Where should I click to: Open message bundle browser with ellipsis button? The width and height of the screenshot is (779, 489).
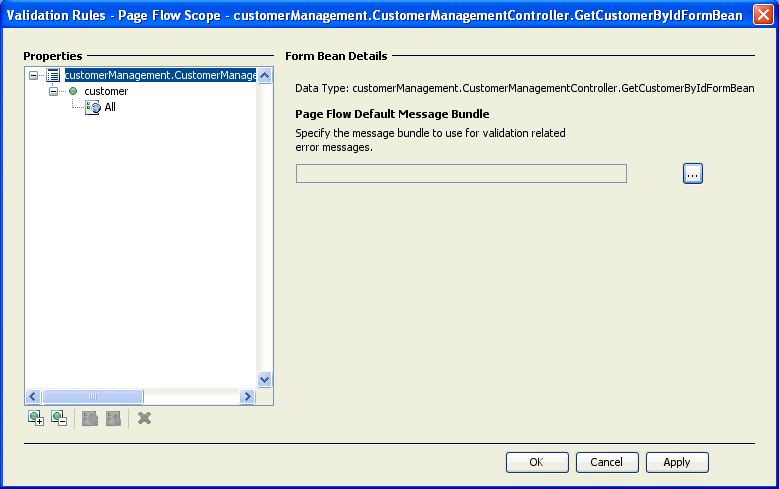693,173
